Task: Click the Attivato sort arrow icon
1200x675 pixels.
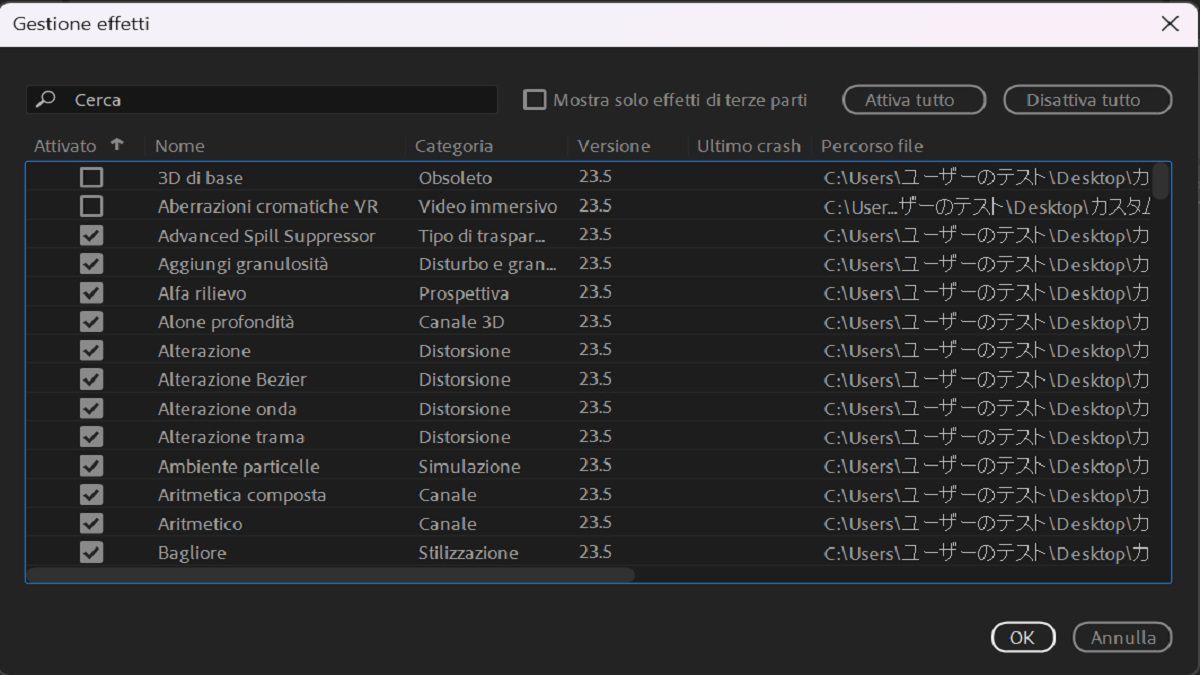Action: pos(117,144)
